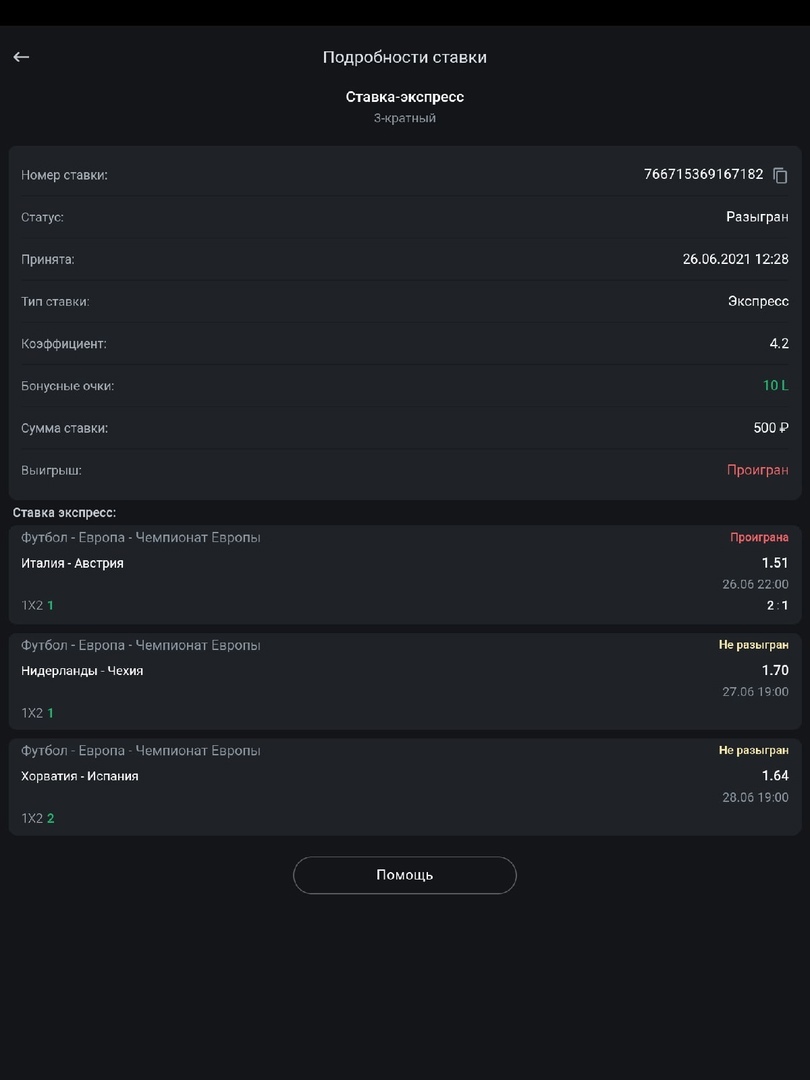
Task: Open the Хорватия - Испания match entry
Action: [x=80, y=776]
